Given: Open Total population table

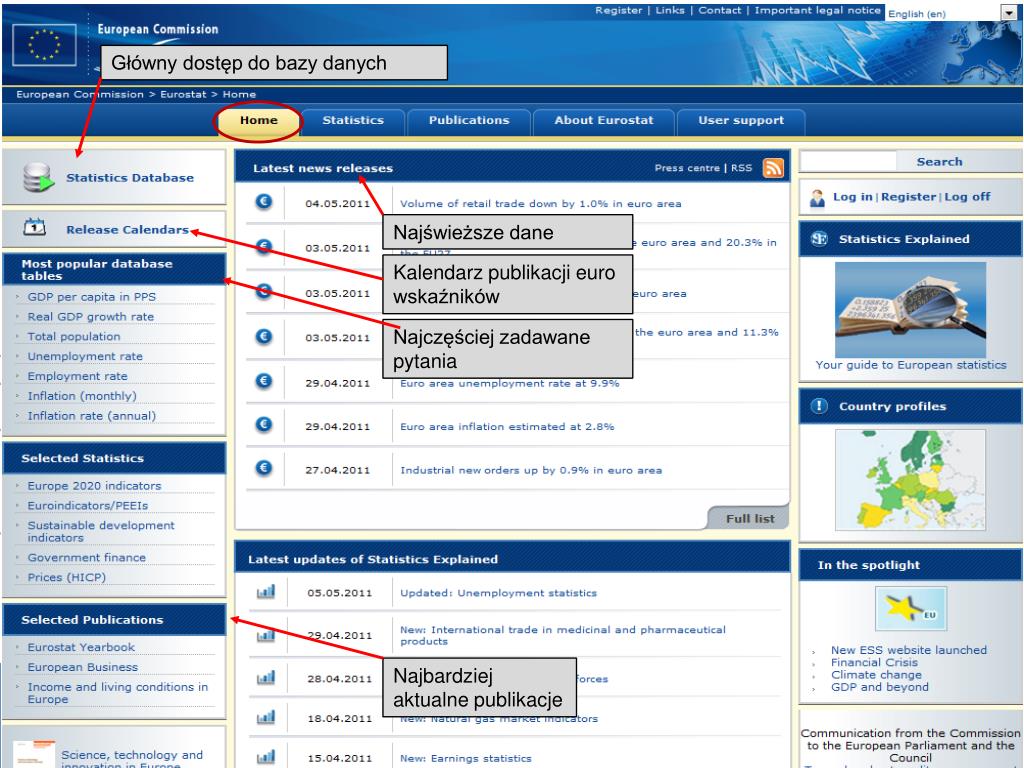Looking at the screenshot, I should [74, 336].
